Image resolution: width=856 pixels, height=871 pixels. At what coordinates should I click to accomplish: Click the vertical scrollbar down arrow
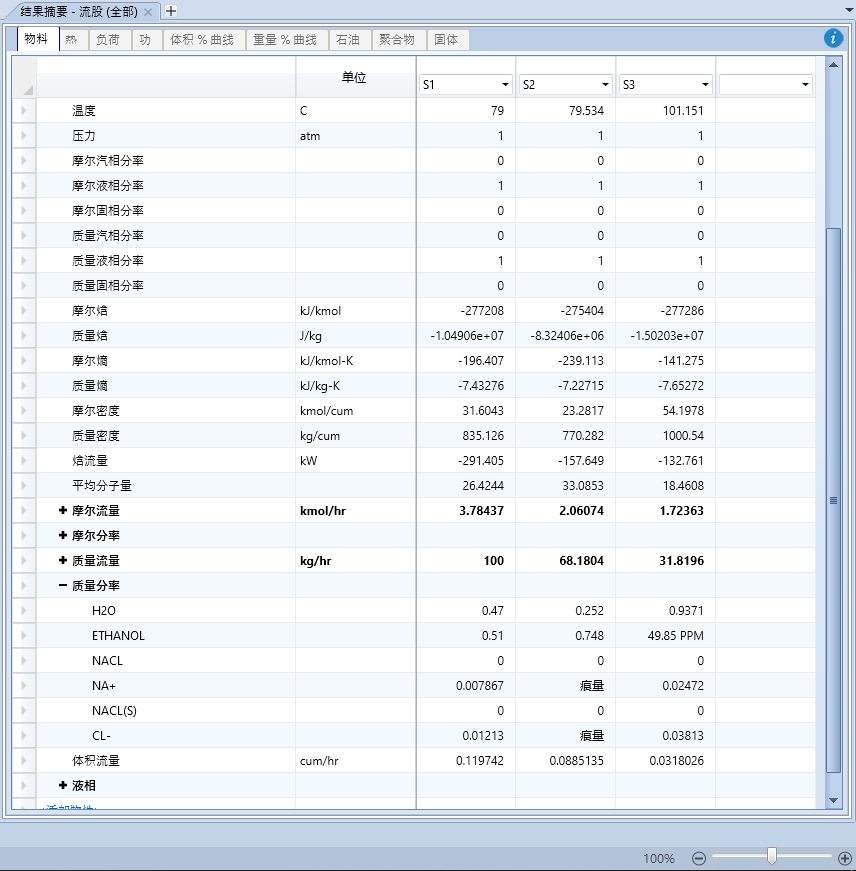(x=834, y=800)
